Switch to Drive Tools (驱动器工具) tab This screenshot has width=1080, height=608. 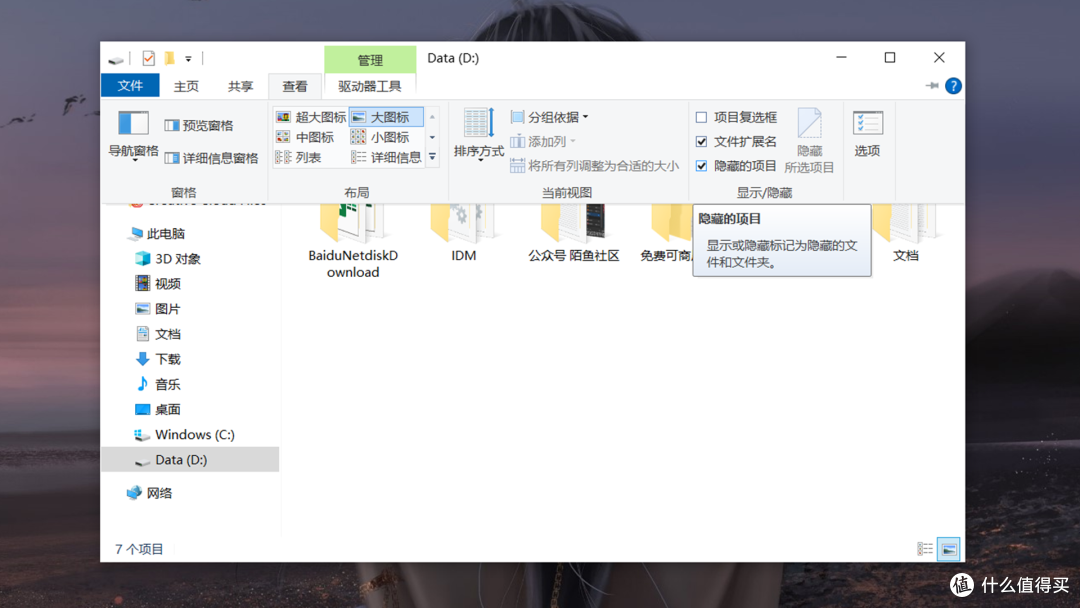370,86
